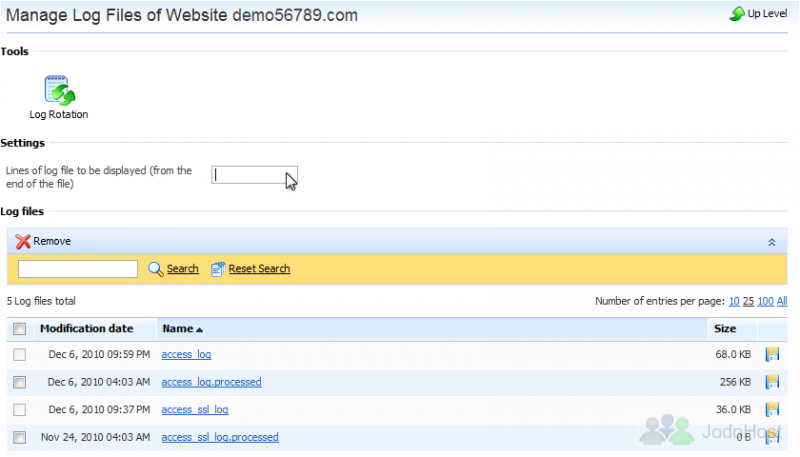The height and width of the screenshot is (457, 800).
Task: Click the magnifying glass Search icon
Action: 155,269
